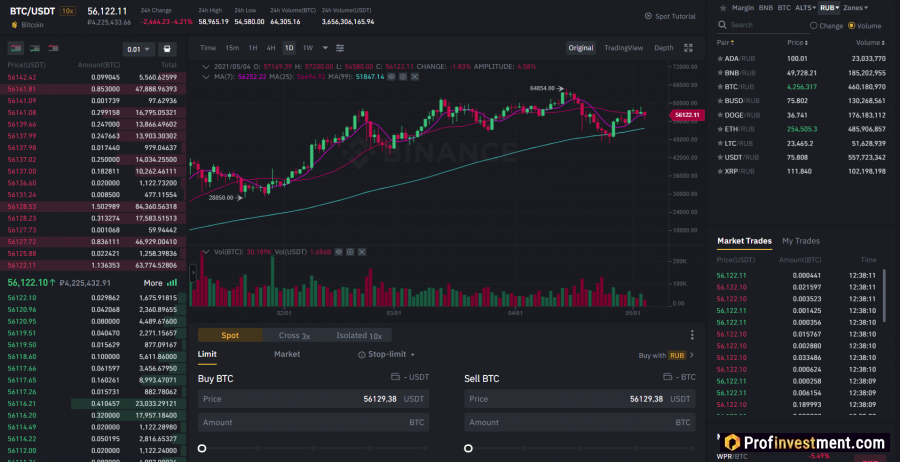The width and height of the screenshot is (900, 462).
Task: Open the chart technical indicator settings icon
Action: click(x=340, y=48)
